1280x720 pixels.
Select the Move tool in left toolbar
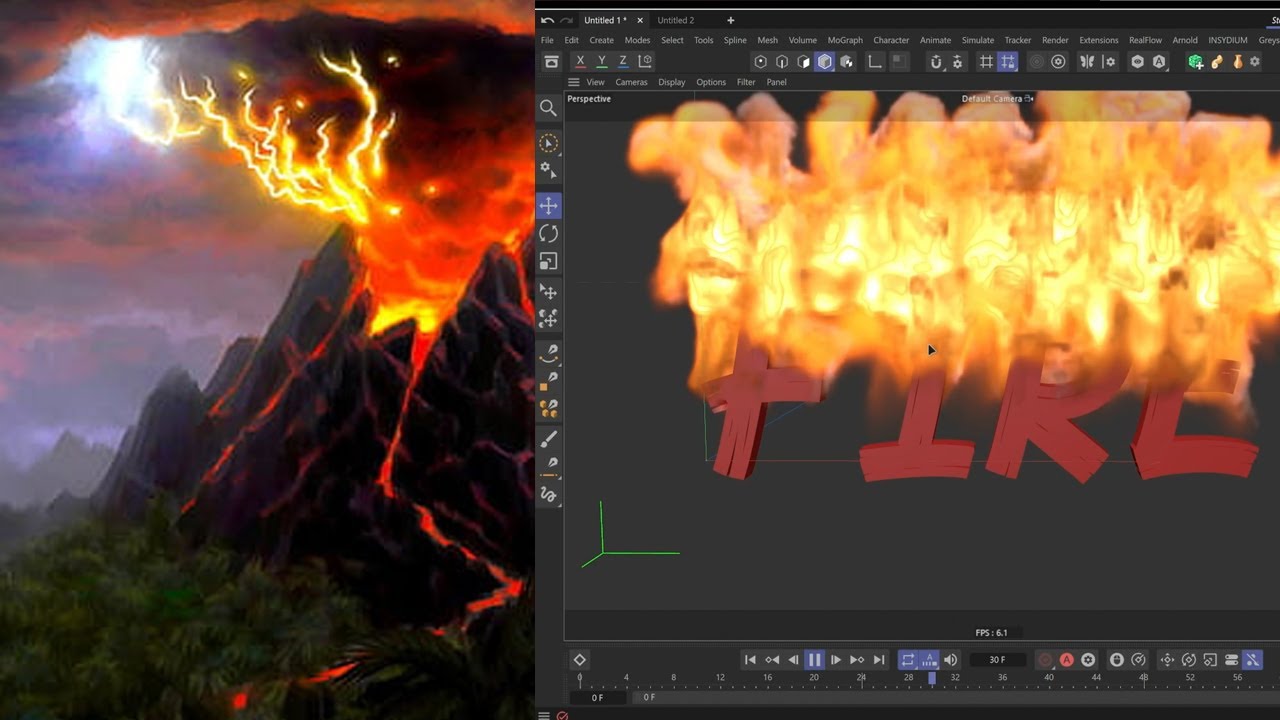(x=548, y=206)
